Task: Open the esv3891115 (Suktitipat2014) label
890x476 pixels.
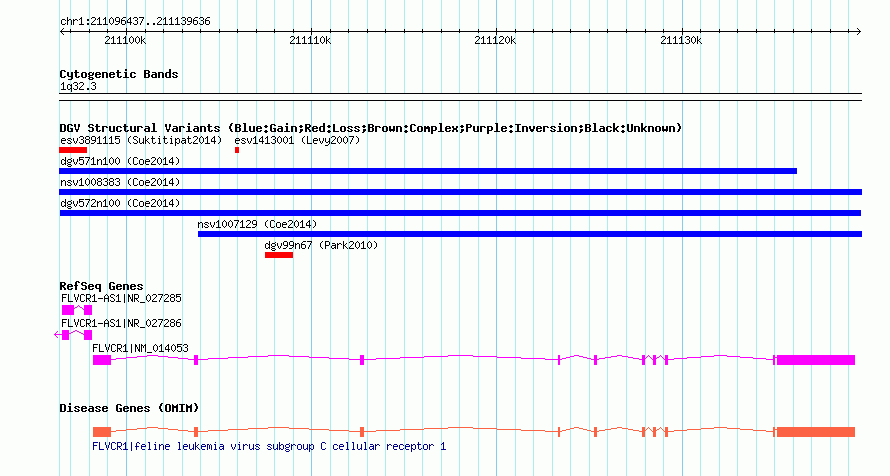Action: tap(141, 140)
